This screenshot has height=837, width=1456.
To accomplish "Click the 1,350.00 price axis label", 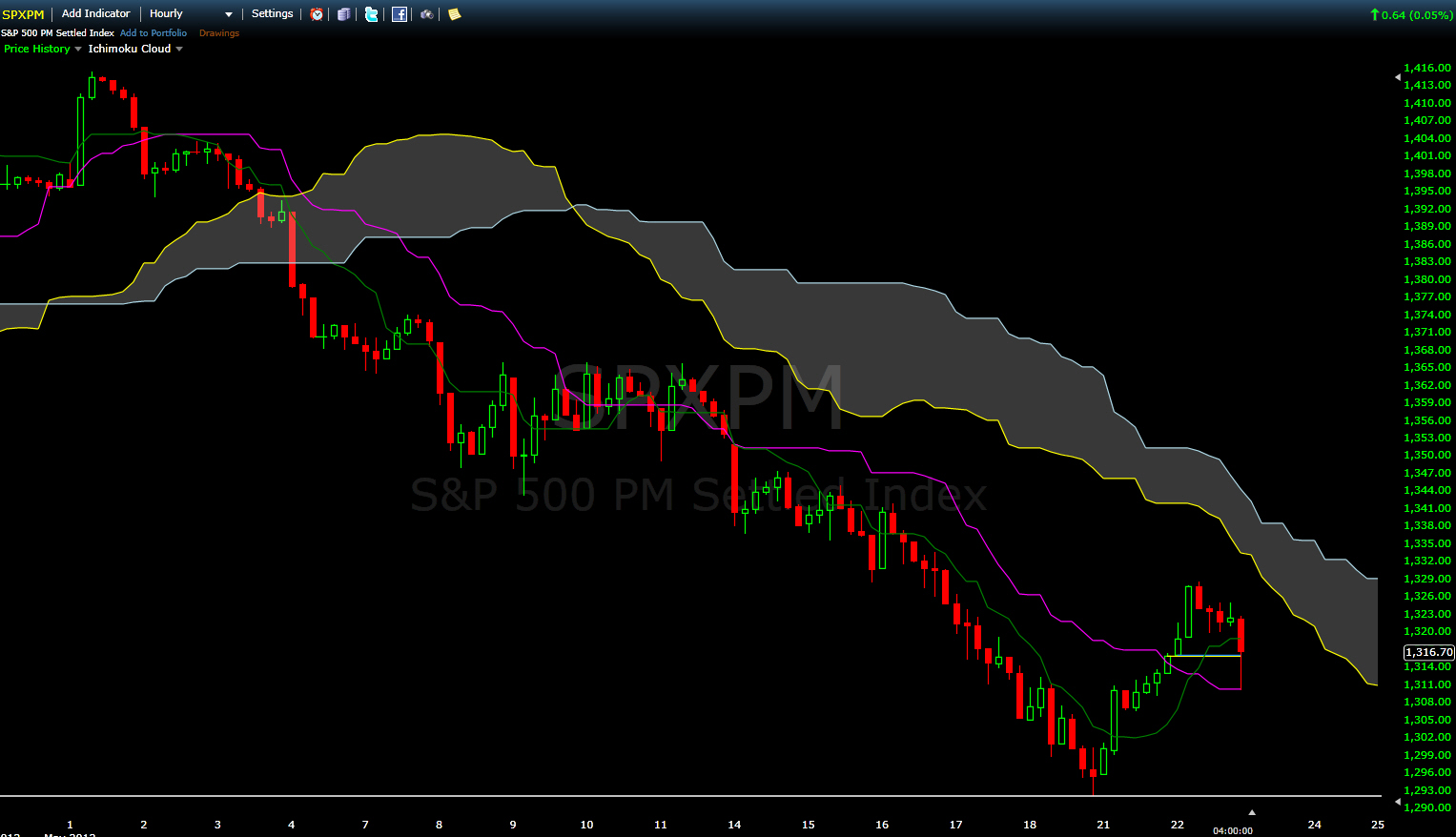I will tap(1427, 455).
